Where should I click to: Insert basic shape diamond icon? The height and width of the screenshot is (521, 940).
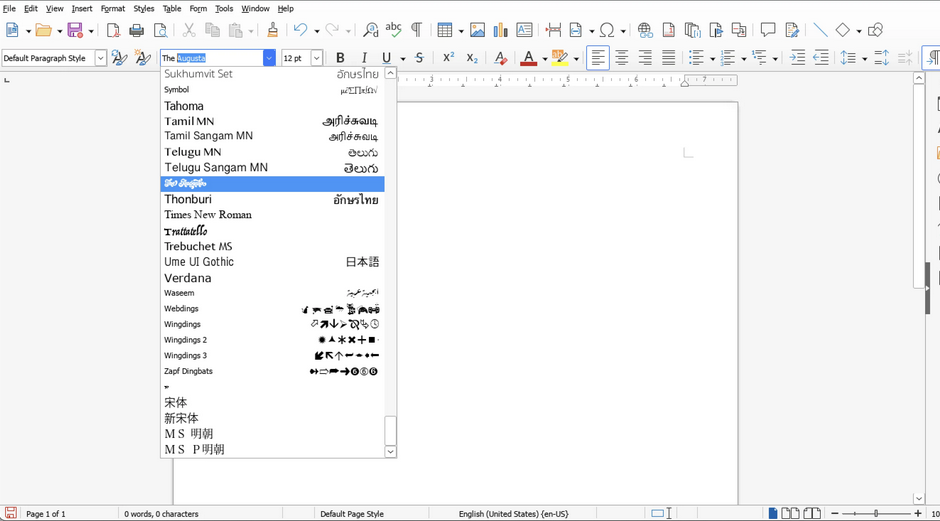[842, 30]
